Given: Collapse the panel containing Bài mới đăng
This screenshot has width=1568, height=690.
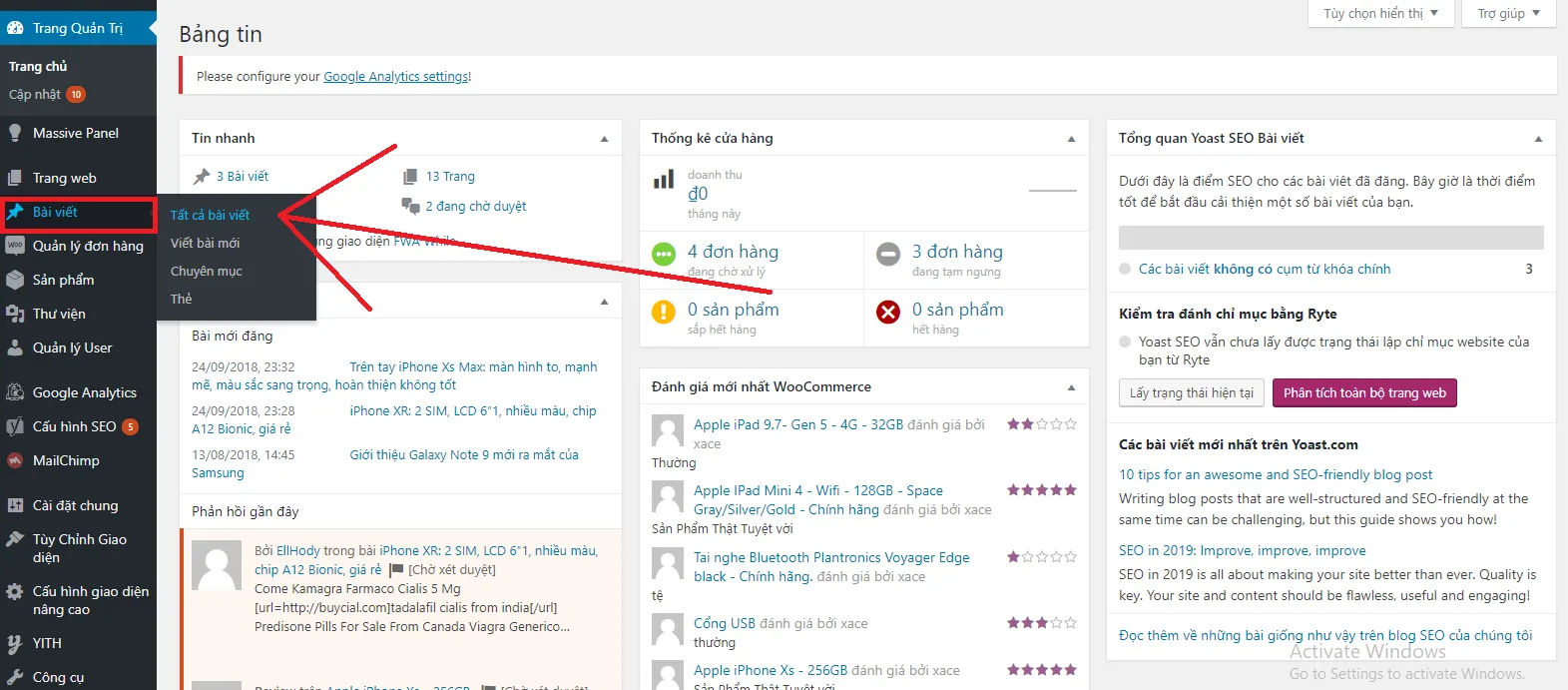Looking at the screenshot, I should [x=604, y=302].
